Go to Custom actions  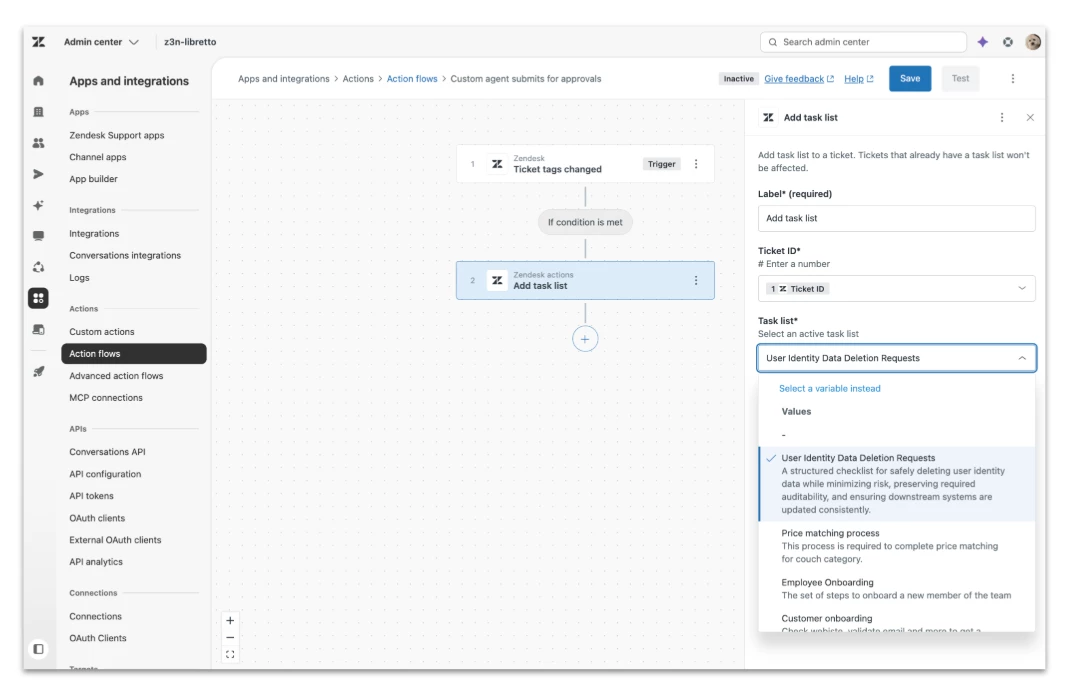click(x=101, y=332)
